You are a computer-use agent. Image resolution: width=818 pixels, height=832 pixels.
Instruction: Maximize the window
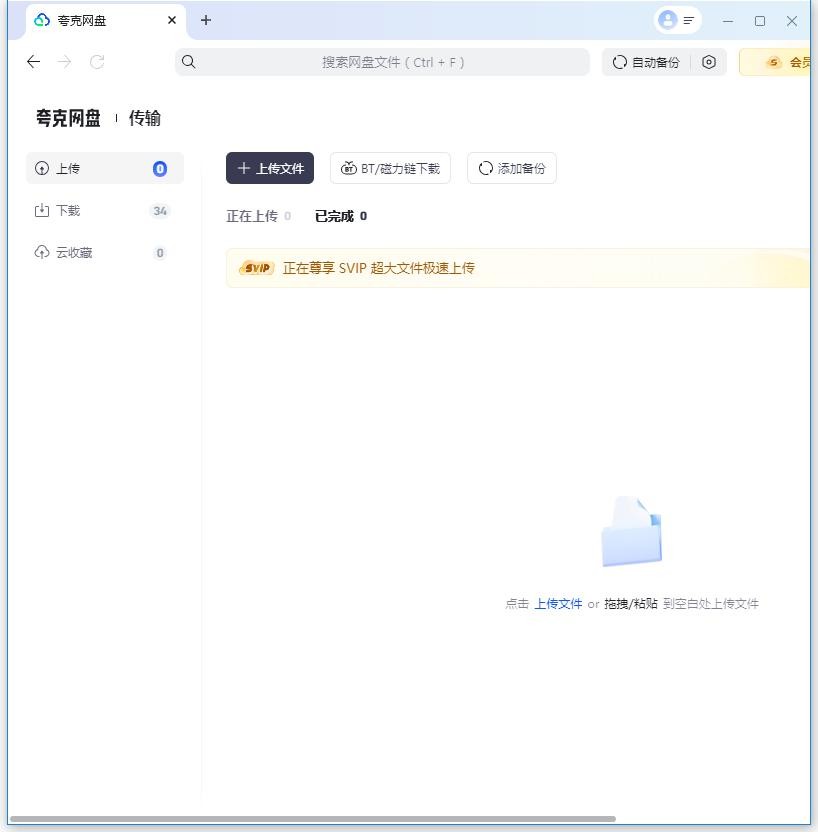point(760,21)
